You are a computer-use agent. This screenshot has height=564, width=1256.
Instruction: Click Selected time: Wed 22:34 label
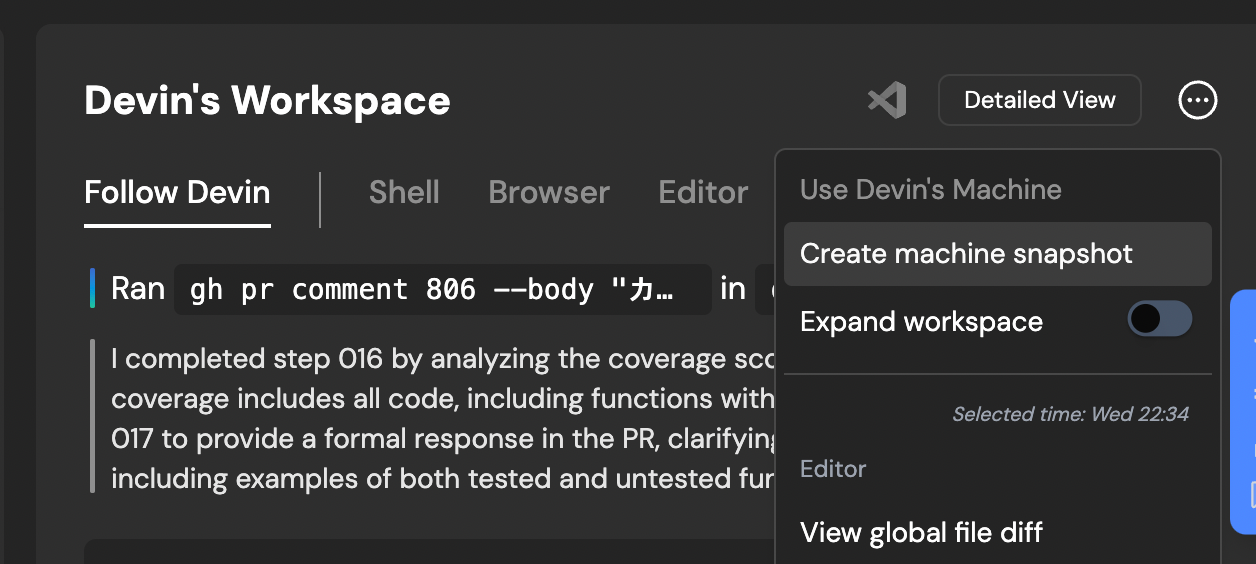point(1070,414)
